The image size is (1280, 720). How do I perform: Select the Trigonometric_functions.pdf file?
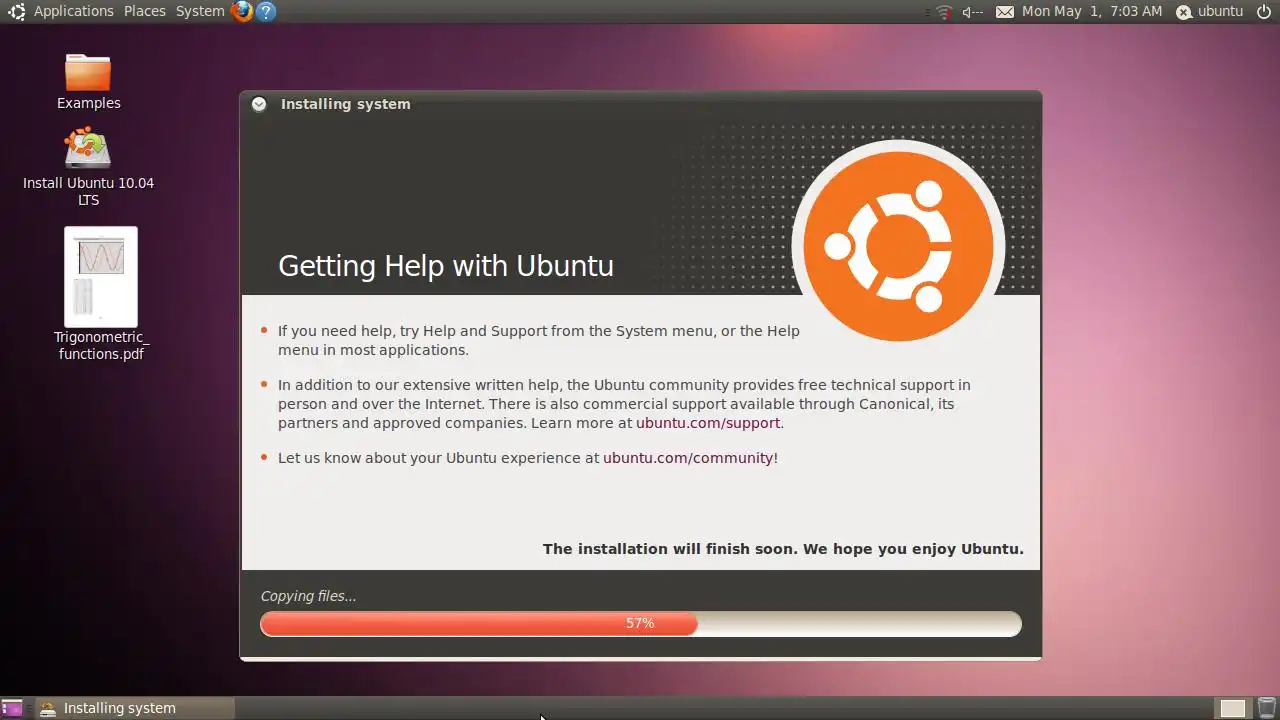[101, 294]
